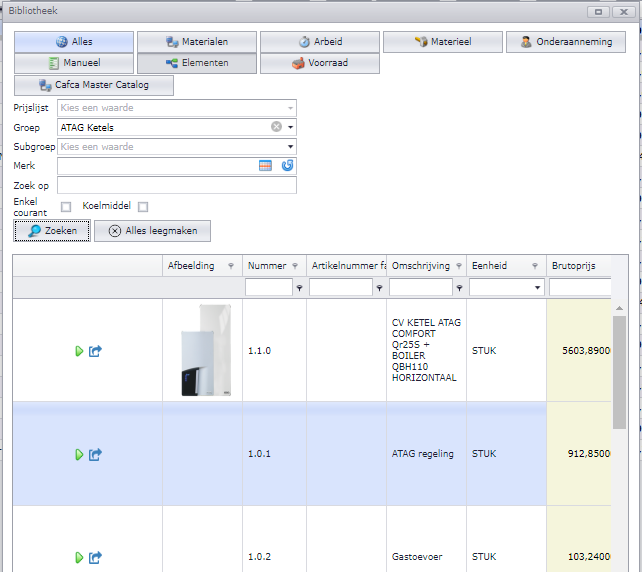Select the Alles category tab
Screen dimensions: 642x572
click(x=74, y=42)
